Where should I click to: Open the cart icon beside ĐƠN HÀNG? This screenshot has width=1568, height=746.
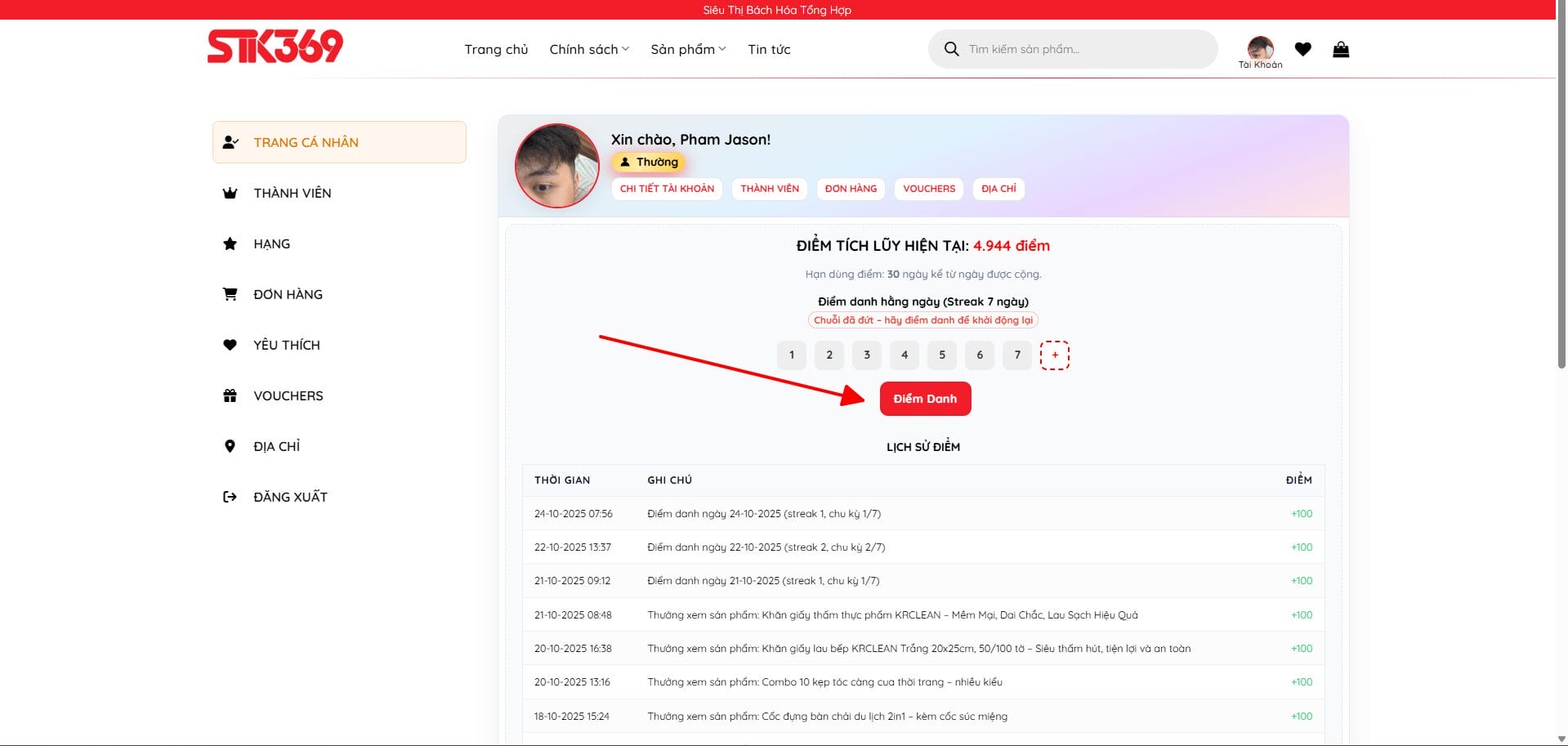point(230,294)
